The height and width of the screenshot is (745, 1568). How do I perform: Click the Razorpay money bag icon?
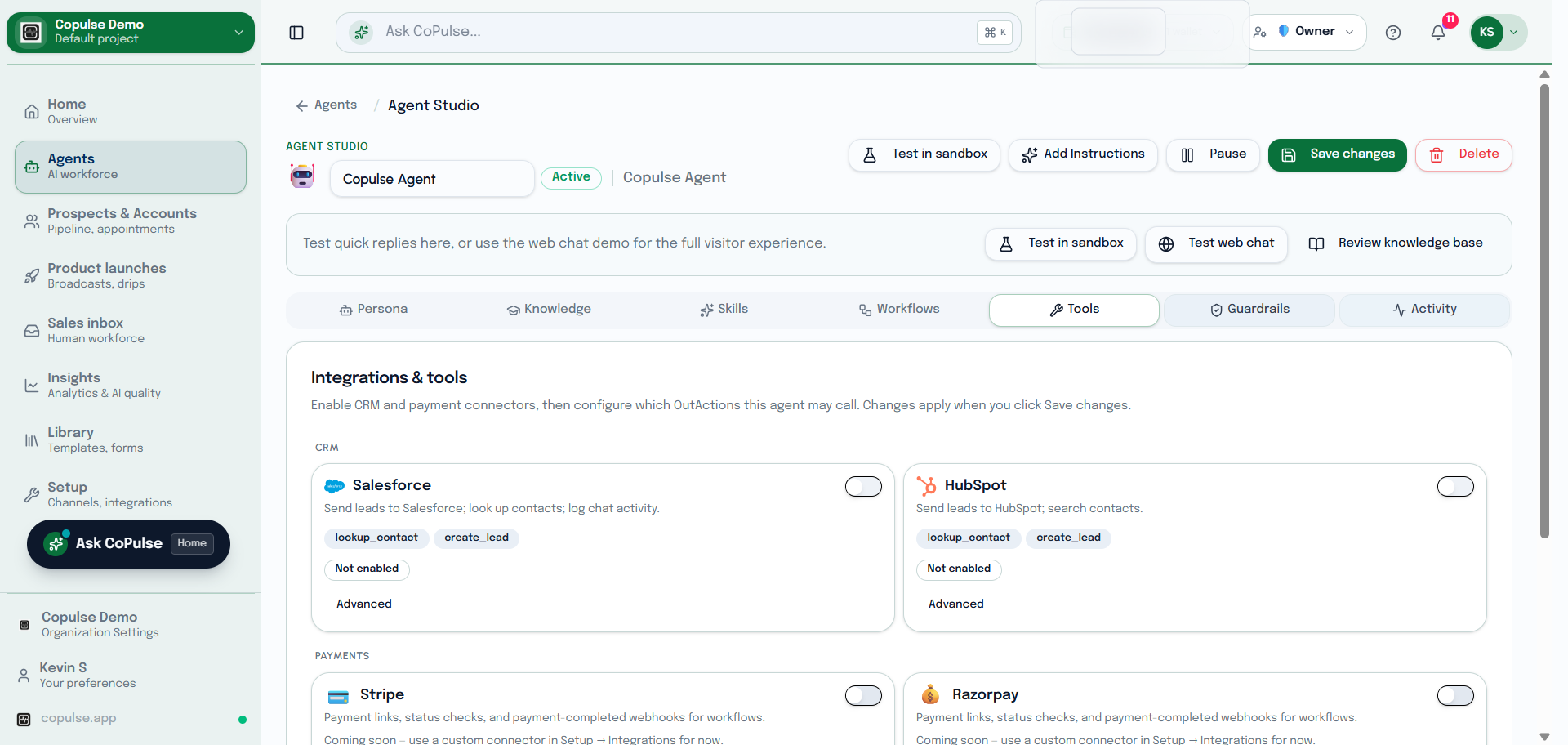[x=930, y=694]
